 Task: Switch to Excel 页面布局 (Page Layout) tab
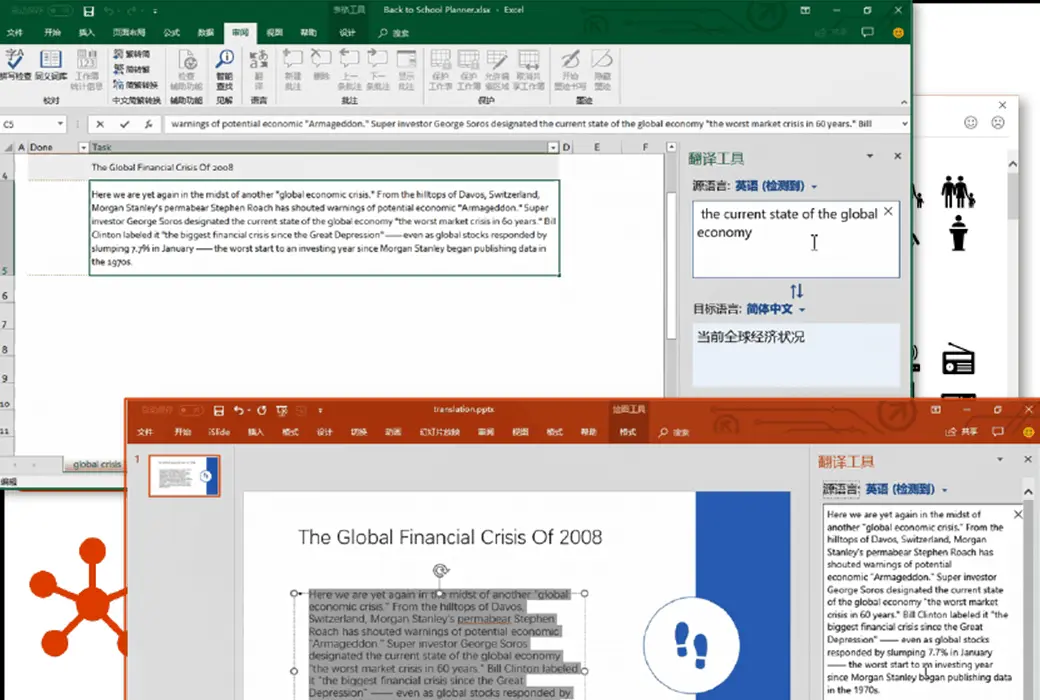pyautogui.click(x=129, y=33)
